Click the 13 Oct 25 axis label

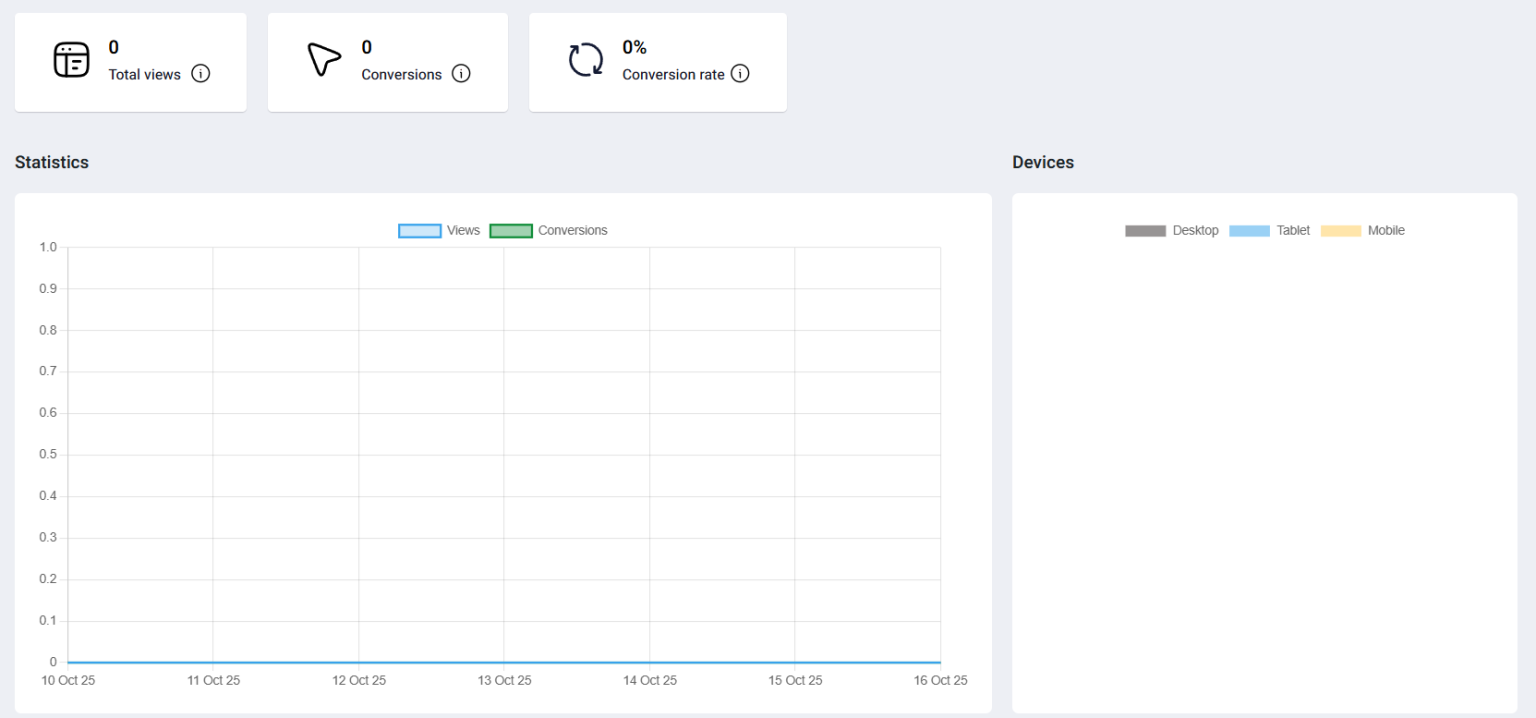(504, 681)
